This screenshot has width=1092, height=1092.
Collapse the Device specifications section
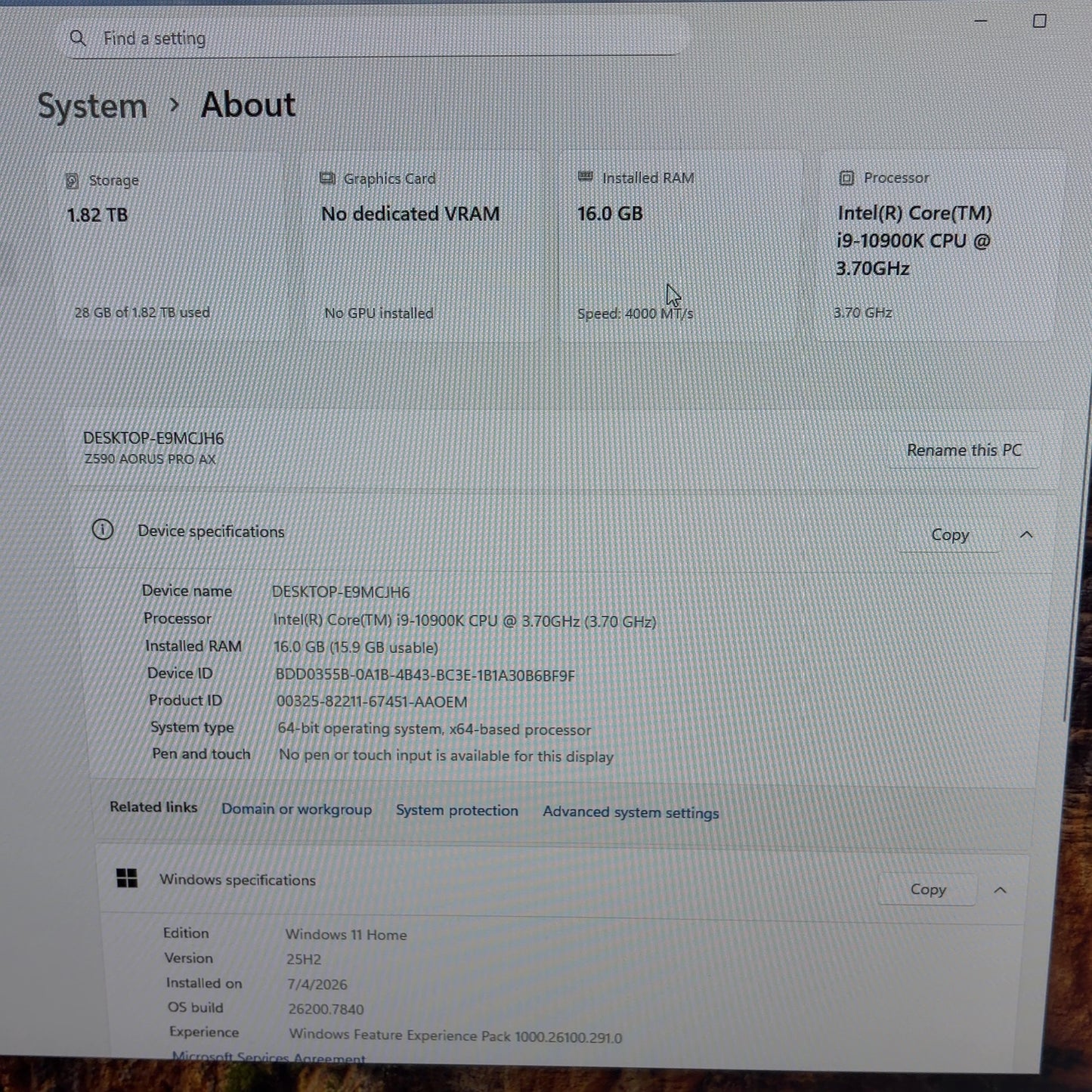(1025, 535)
